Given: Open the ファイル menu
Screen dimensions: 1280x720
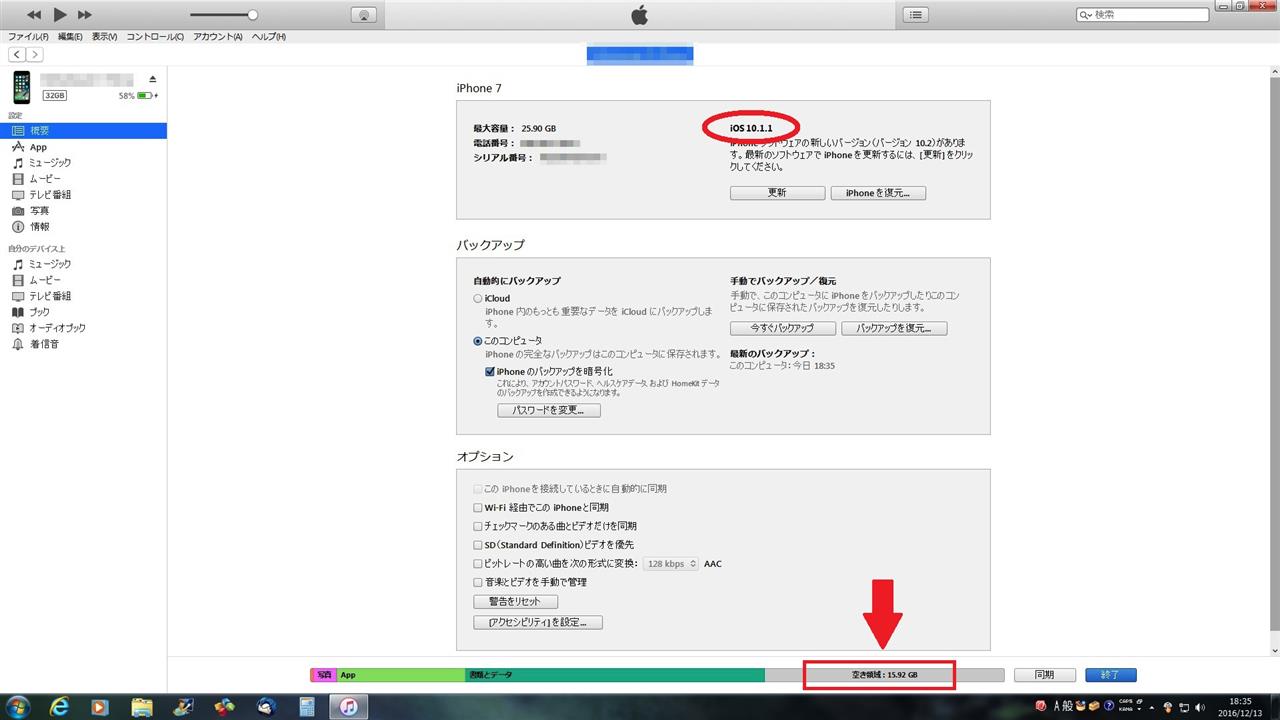Looking at the screenshot, I should pyautogui.click(x=28, y=37).
